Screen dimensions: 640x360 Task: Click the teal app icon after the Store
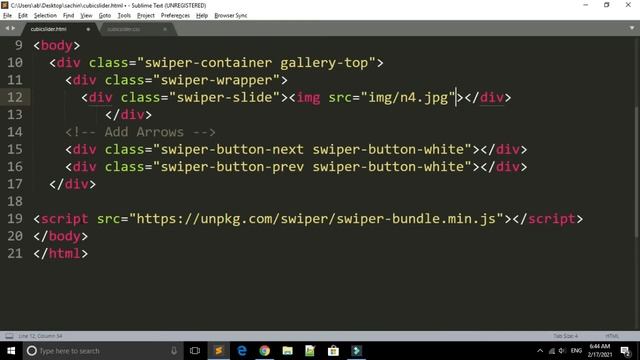pyautogui.click(x=356, y=351)
